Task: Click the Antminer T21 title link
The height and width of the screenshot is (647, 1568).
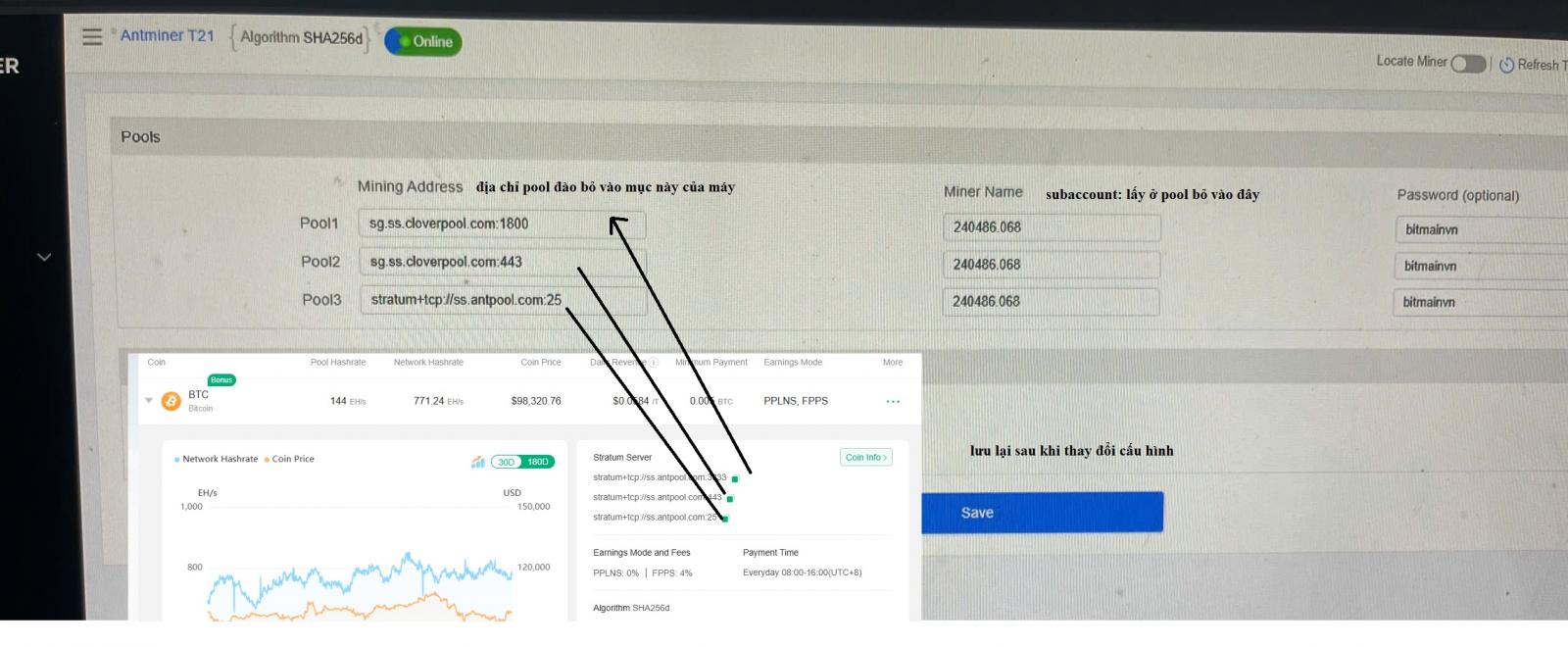Action: [167, 35]
